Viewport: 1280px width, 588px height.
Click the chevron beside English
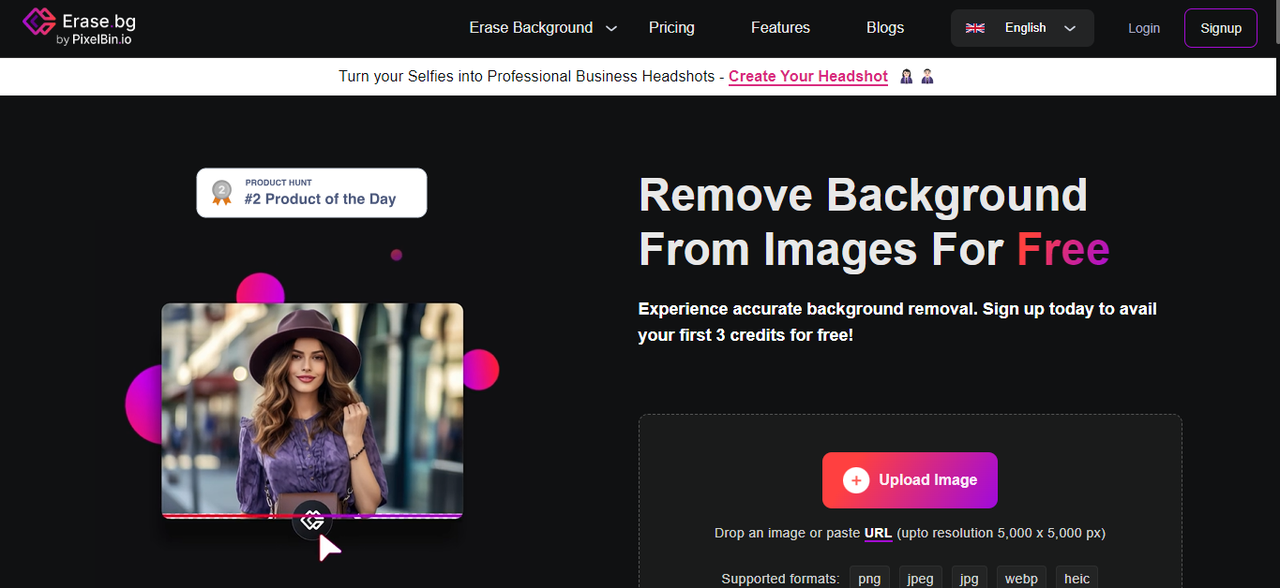pyautogui.click(x=1069, y=29)
